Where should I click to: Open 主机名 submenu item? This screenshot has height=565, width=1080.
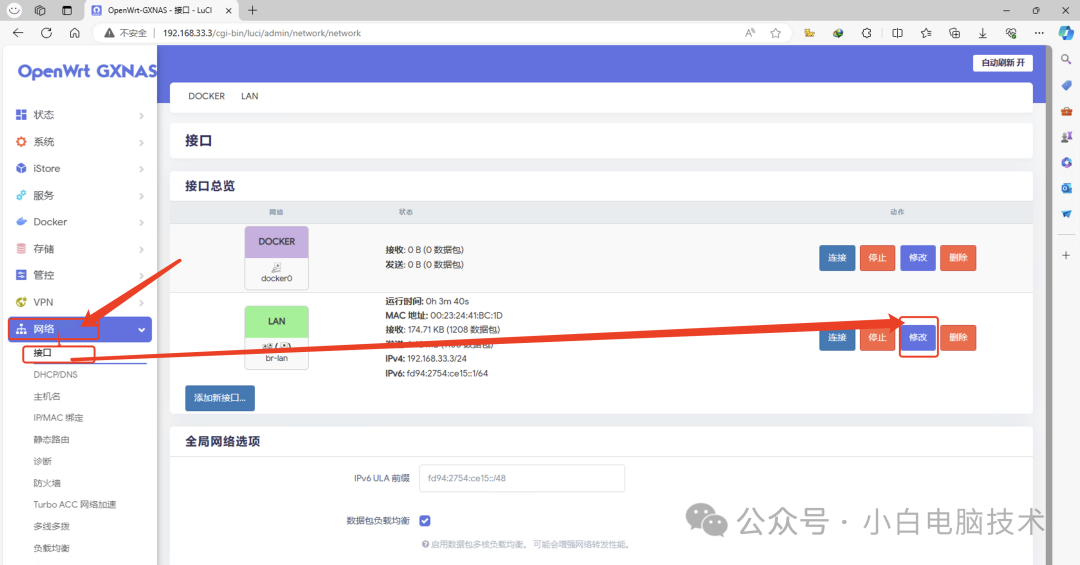coord(47,396)
